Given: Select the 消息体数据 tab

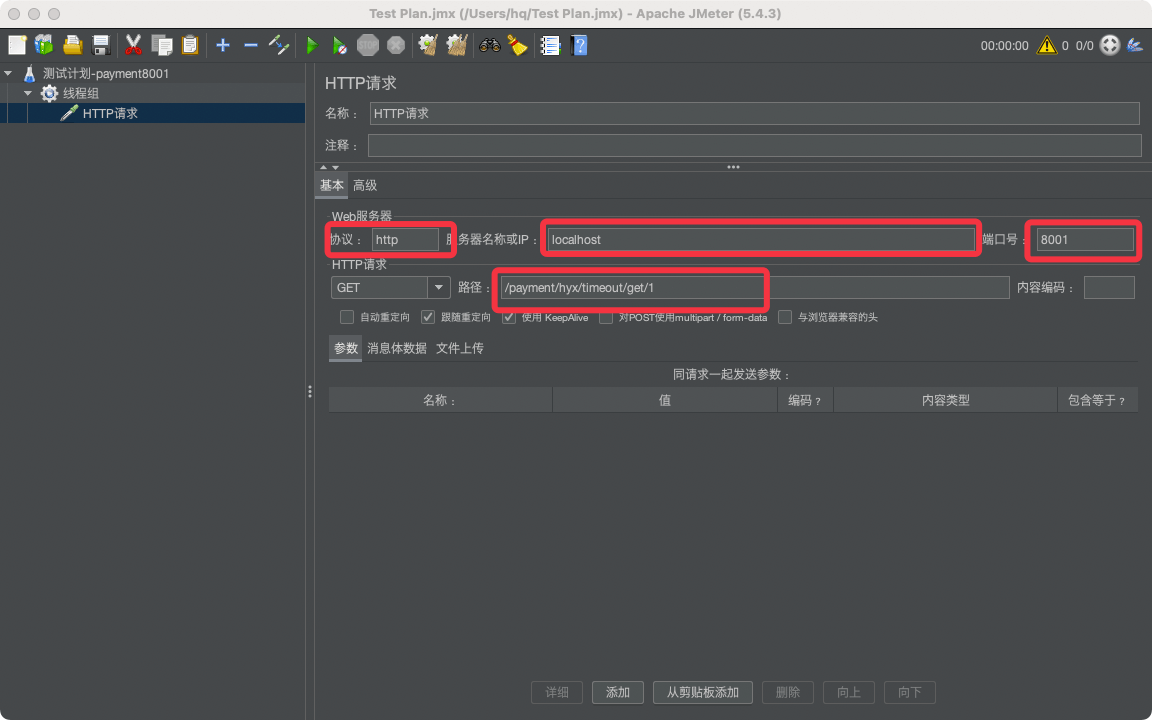Looking at the screenshot, I should click(397, 348).
